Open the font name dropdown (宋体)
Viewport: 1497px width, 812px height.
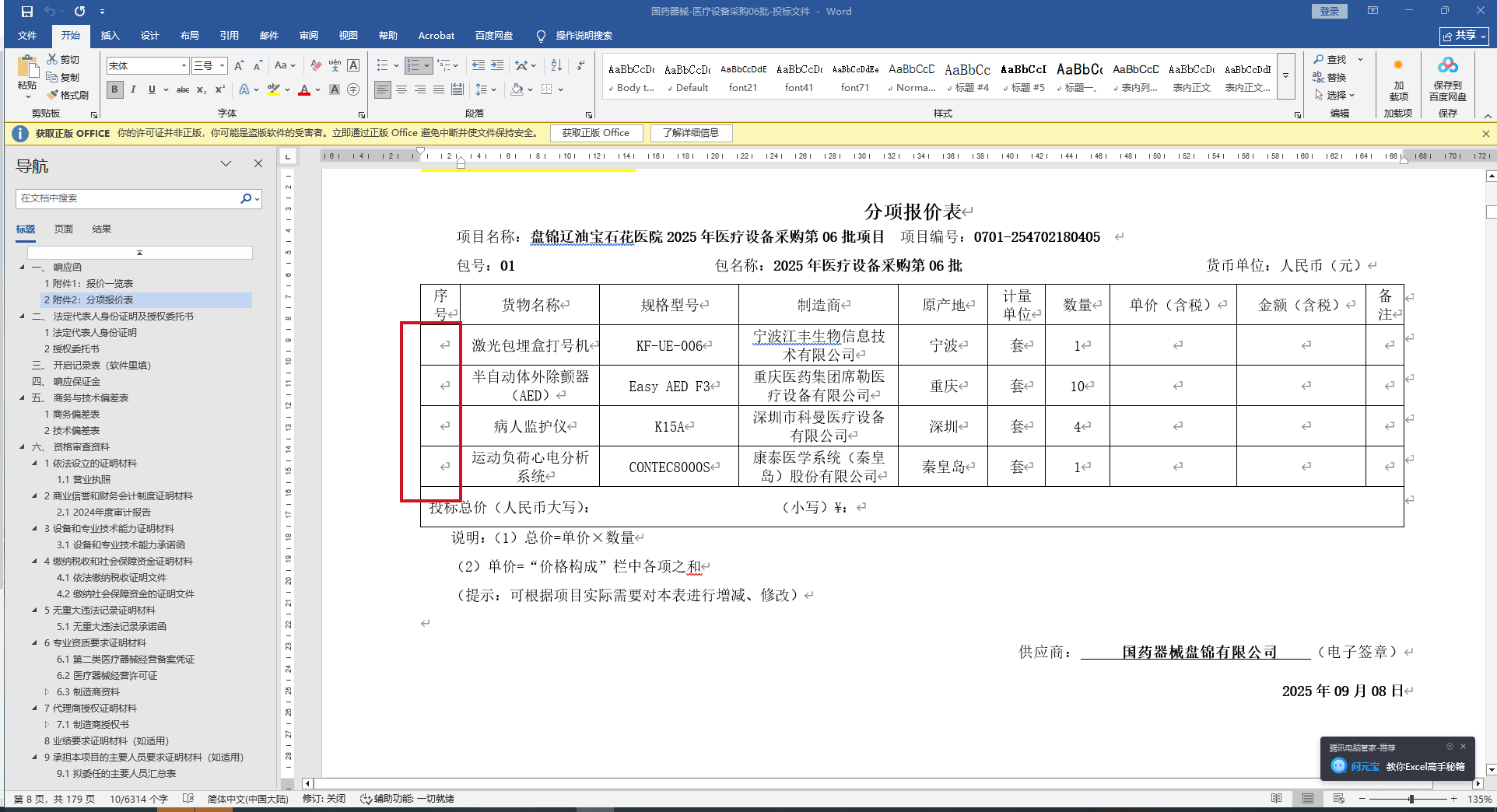184,66
